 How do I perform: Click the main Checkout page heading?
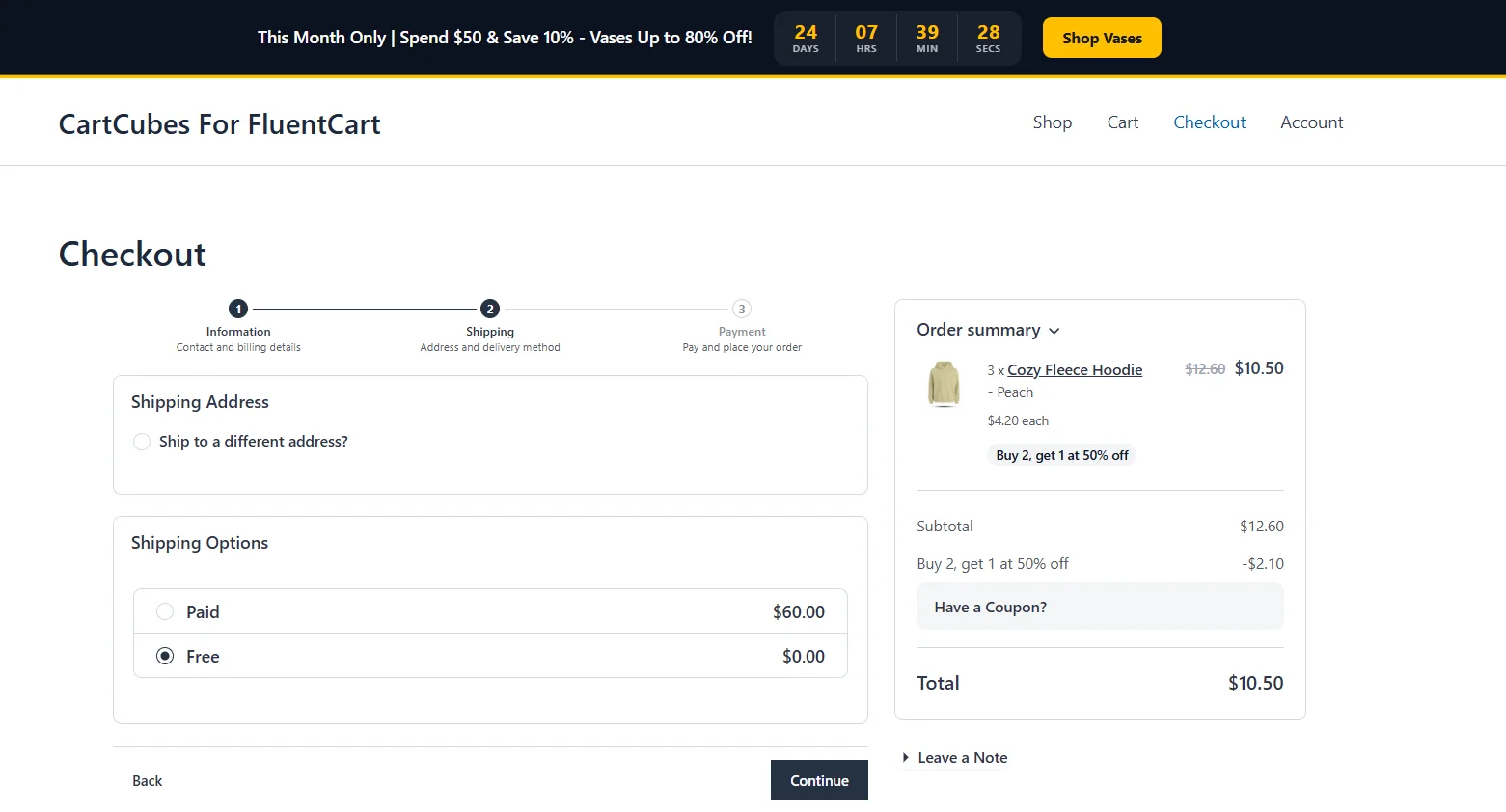(133, 255)
